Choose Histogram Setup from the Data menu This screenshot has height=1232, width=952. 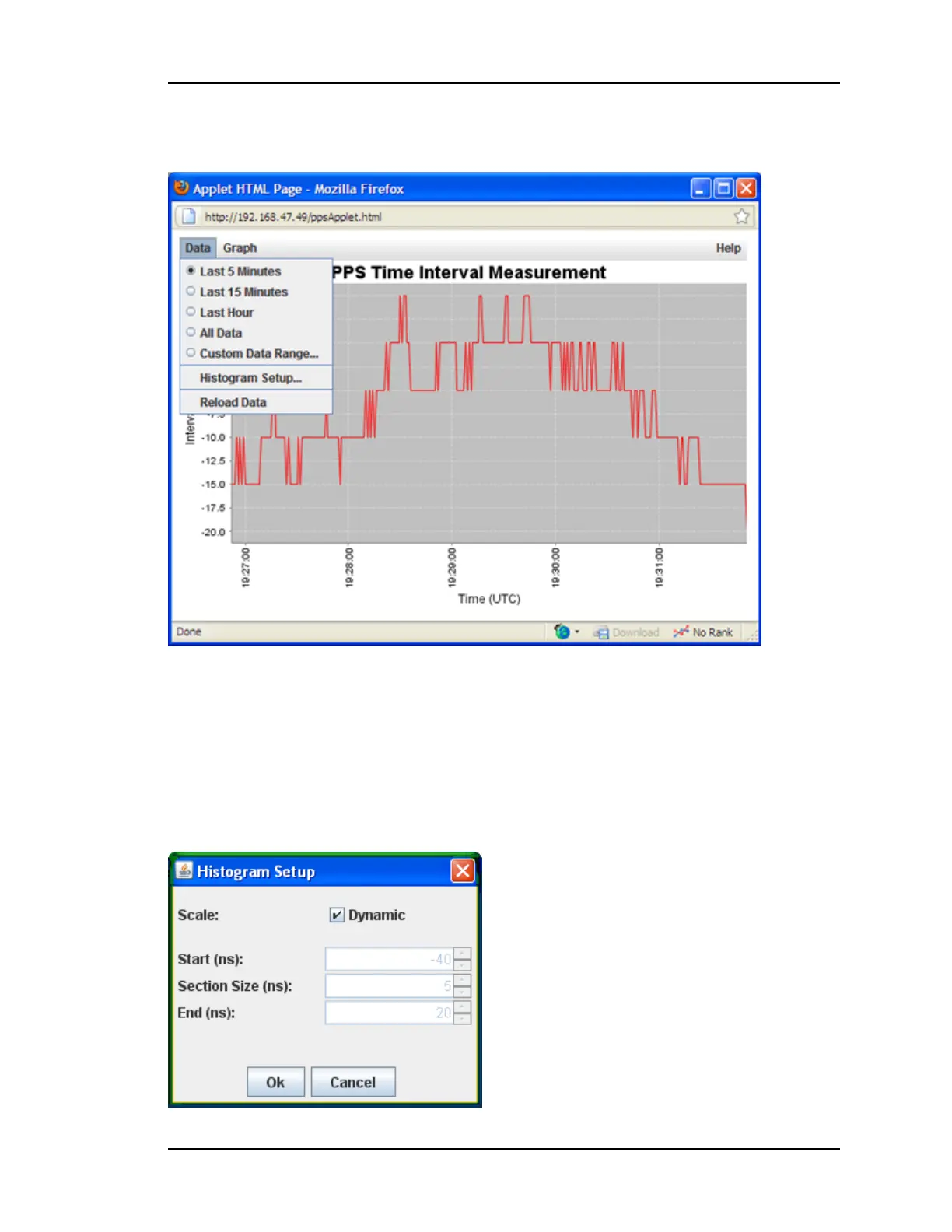(x=257, y=378)
